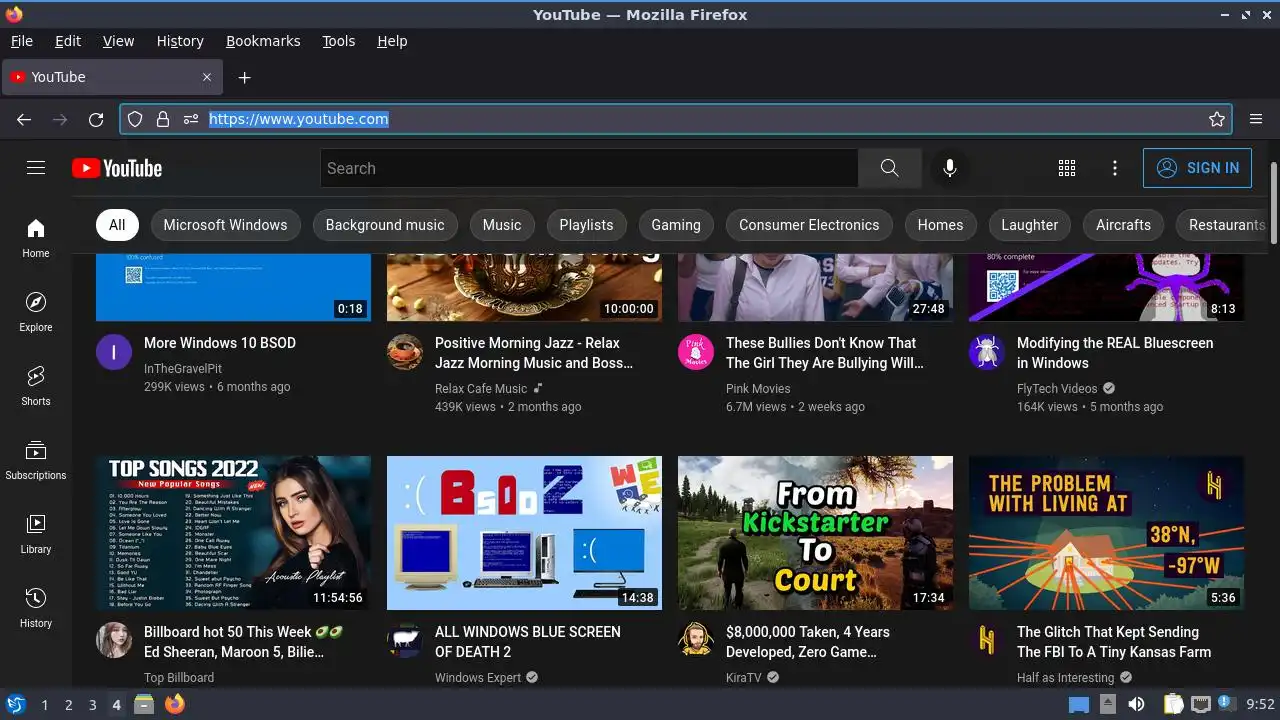
Task: Select the Laughter filter chip
Action: point(1030,225)
